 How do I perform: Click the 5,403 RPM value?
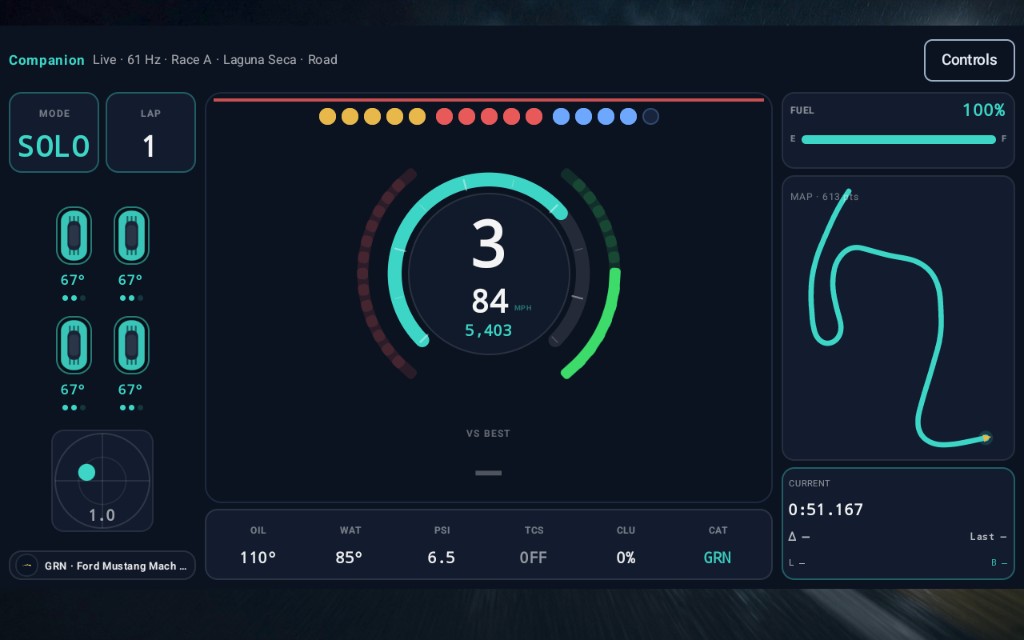pos(488,330)
